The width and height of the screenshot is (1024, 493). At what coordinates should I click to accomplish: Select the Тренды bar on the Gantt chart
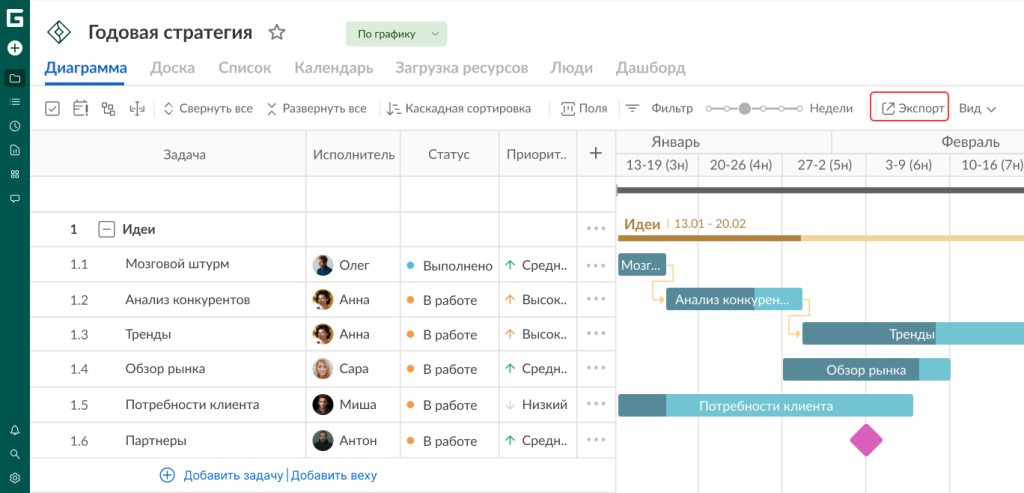click(x=912, y=334)
